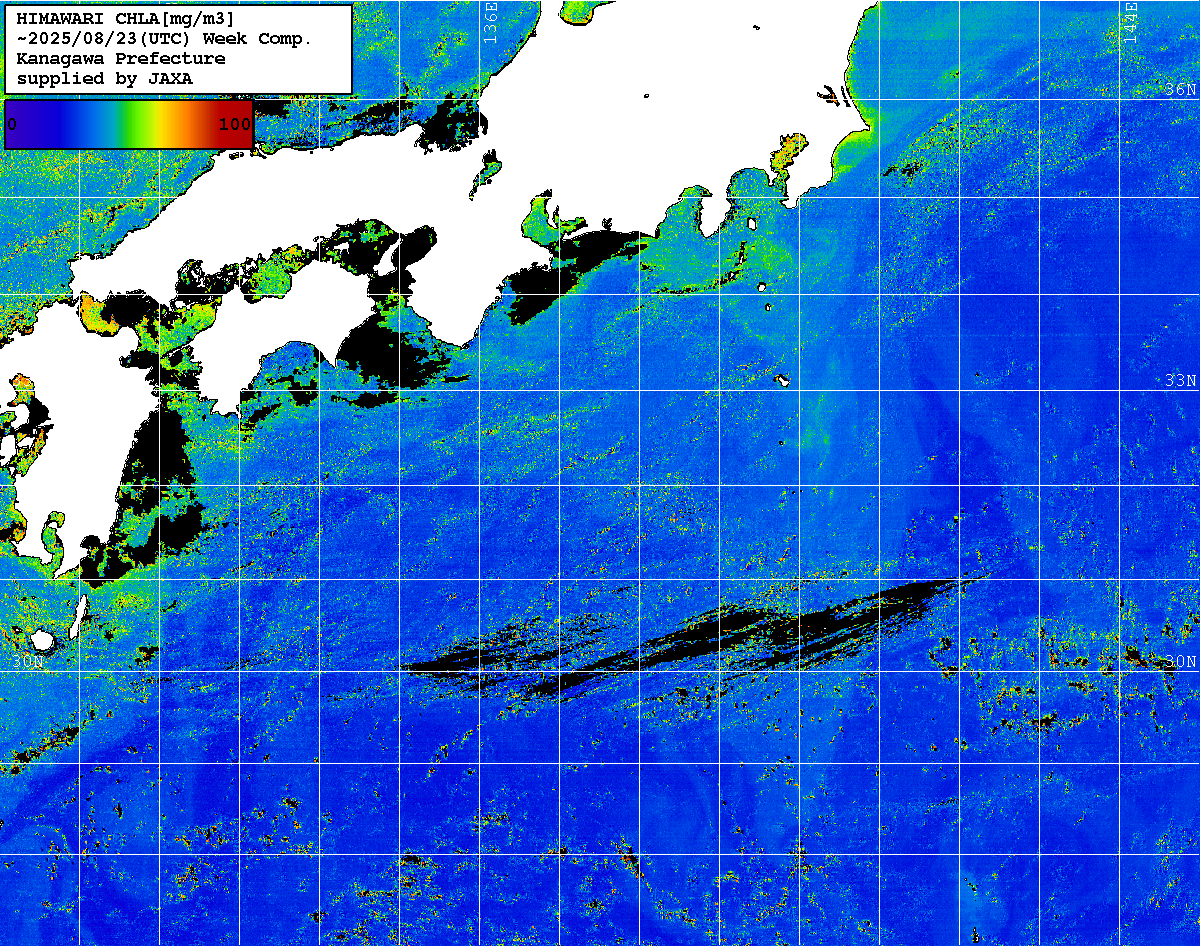Click the '144E' longitude label
The height and width of the screenshot is (946, 1200).
pyautogui.click(x=1130, y=22)
